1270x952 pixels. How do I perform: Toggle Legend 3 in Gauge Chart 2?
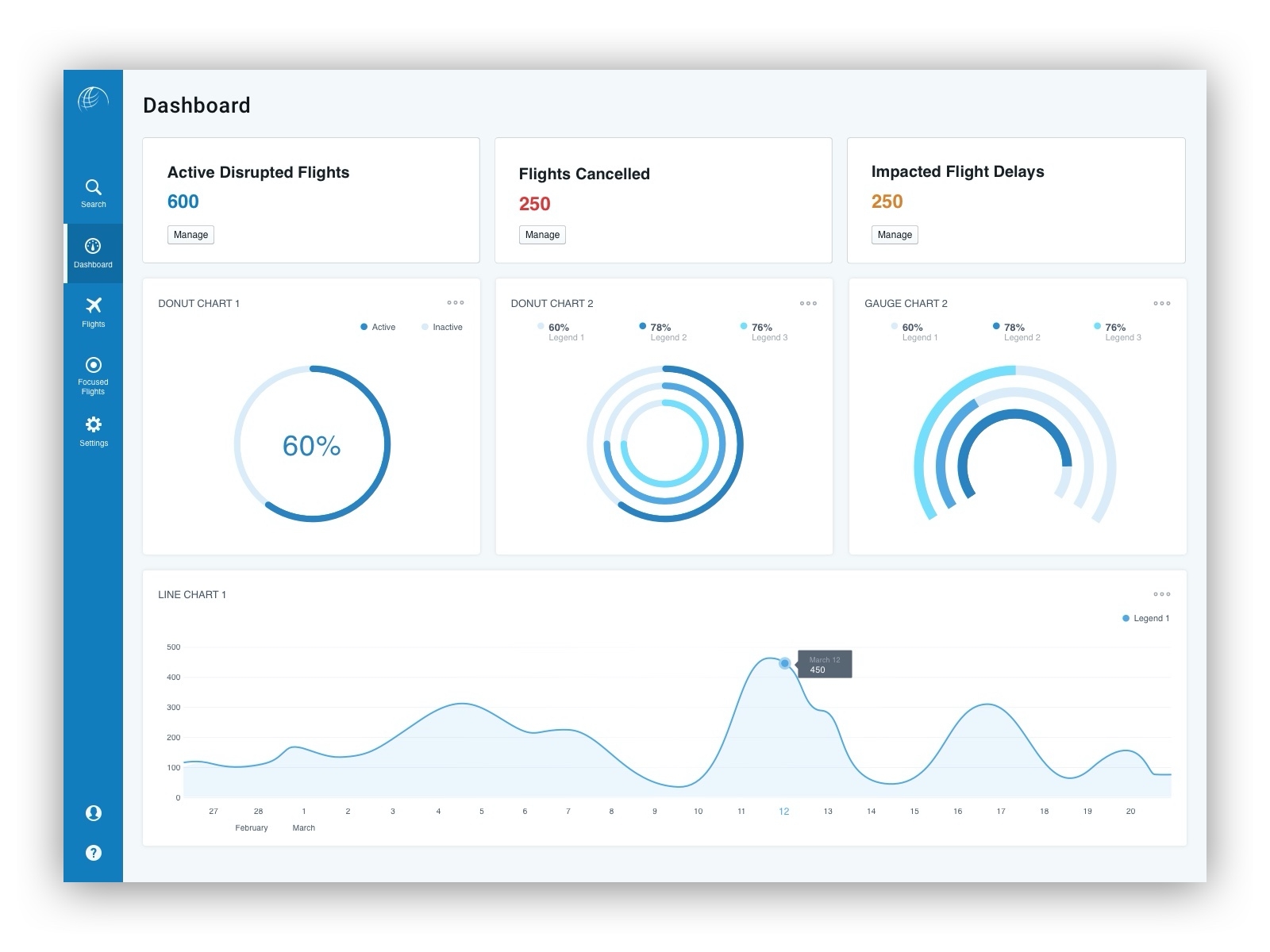(x=1118, y=332)
